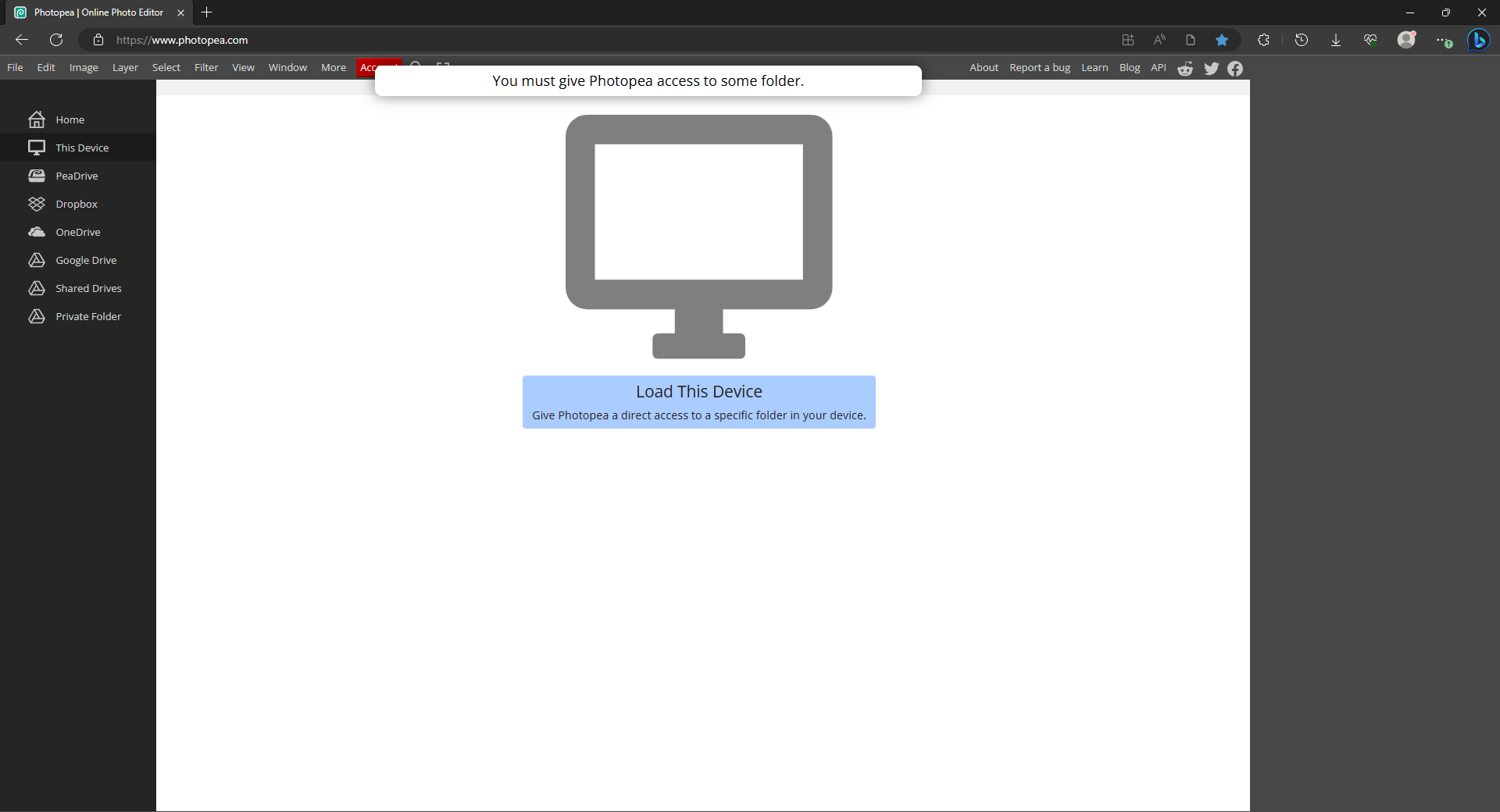The width and height of the screenshot is (1500, 812).
Task: Select the Private Folder entry
Action: 88,316
